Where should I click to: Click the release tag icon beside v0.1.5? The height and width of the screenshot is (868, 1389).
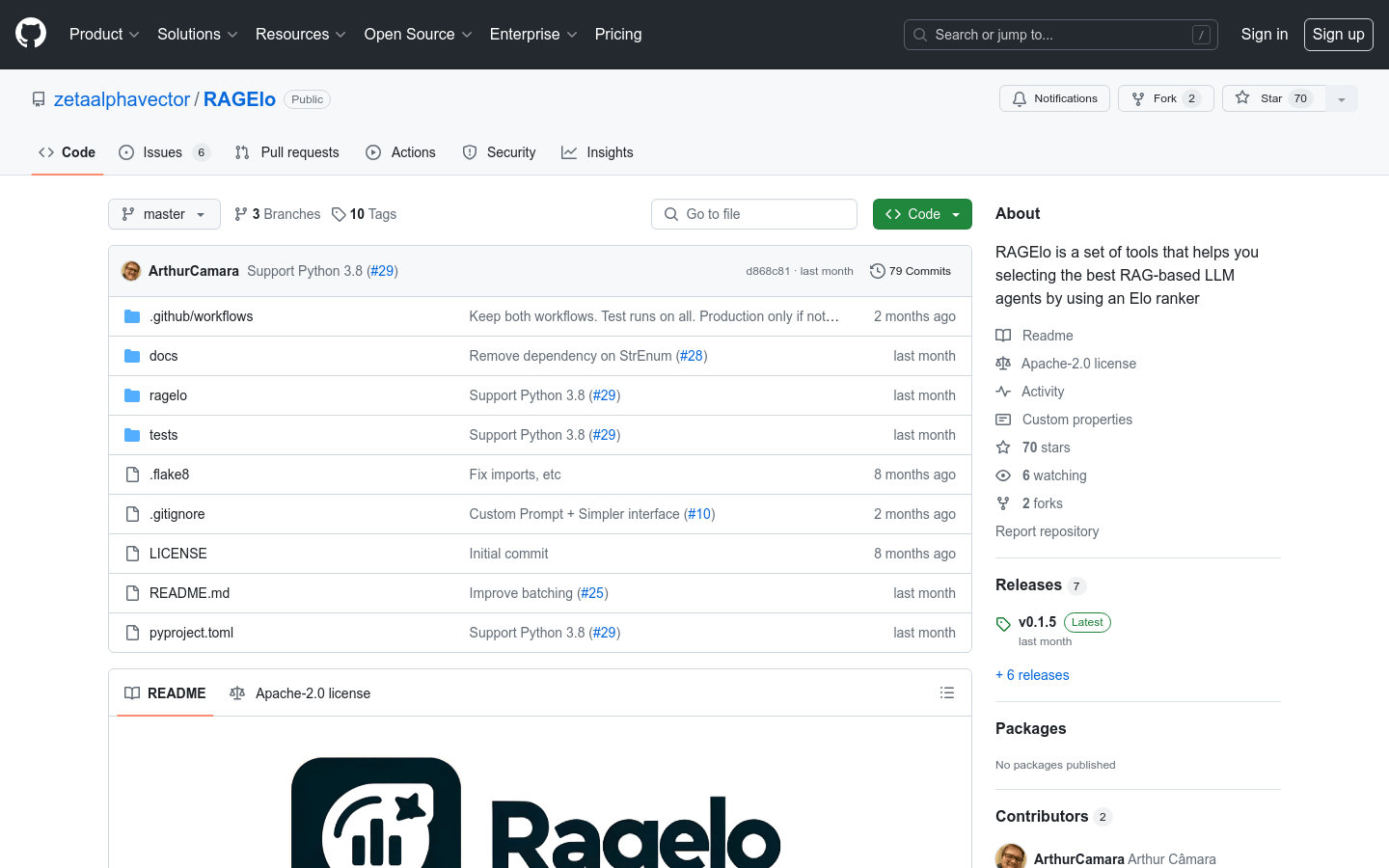pos(1003,624)
